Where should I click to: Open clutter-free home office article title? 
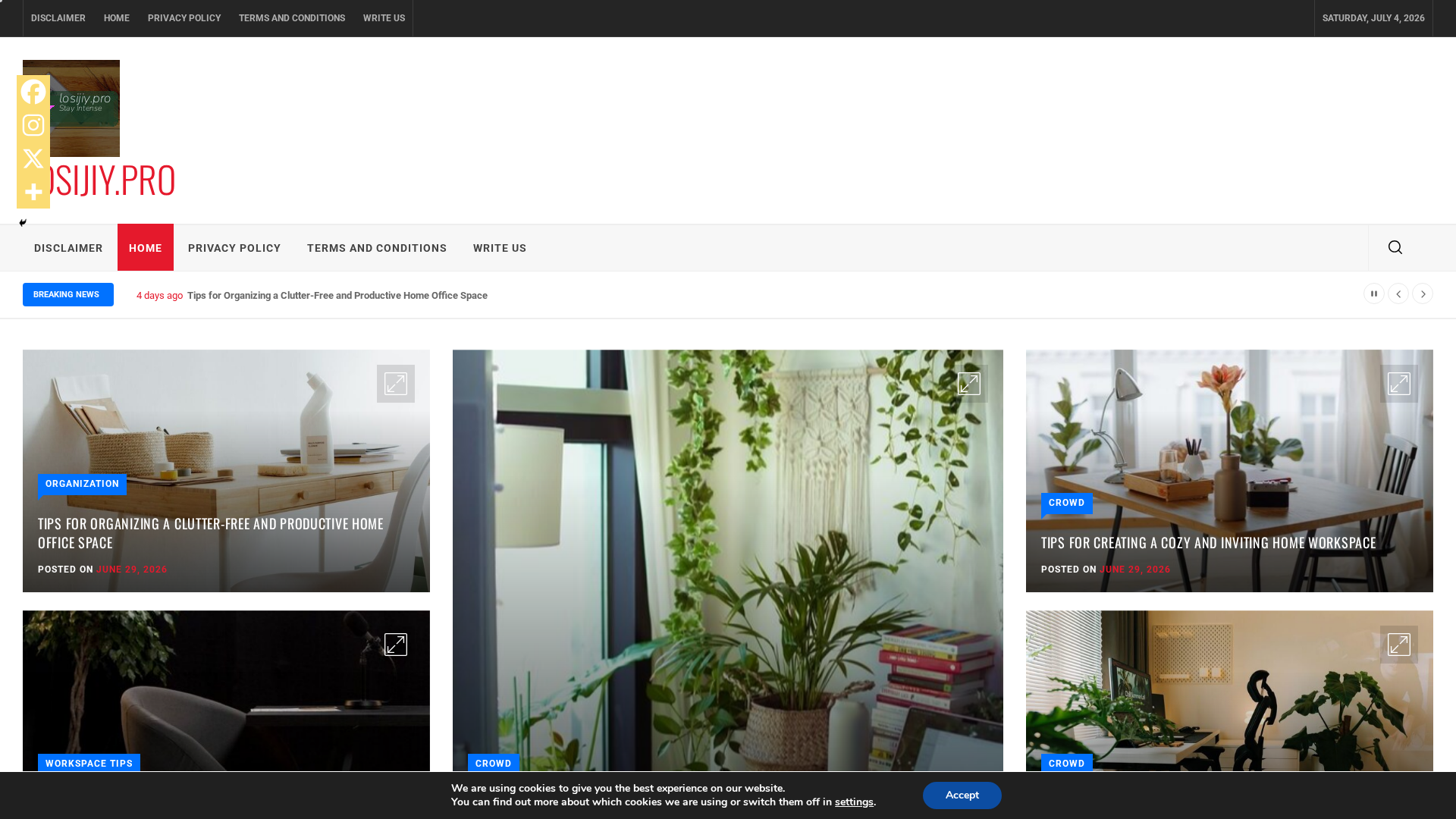click(211, 533)
